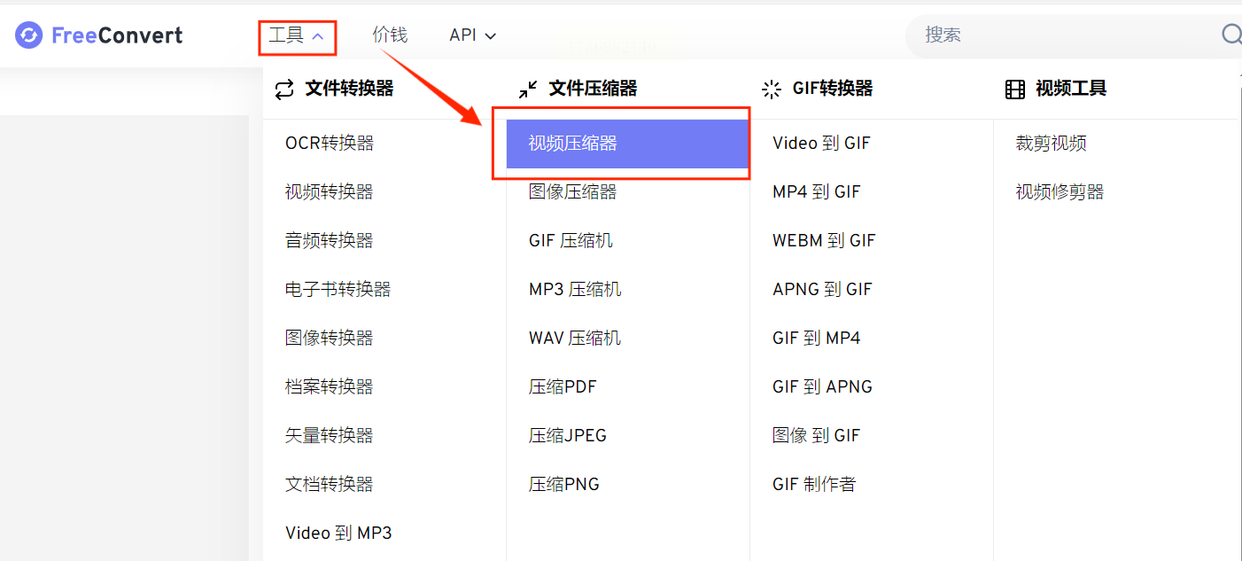This screenshot has width=1242, height=561.
Task: Open 图像压缩器
Action: [573, 192]
